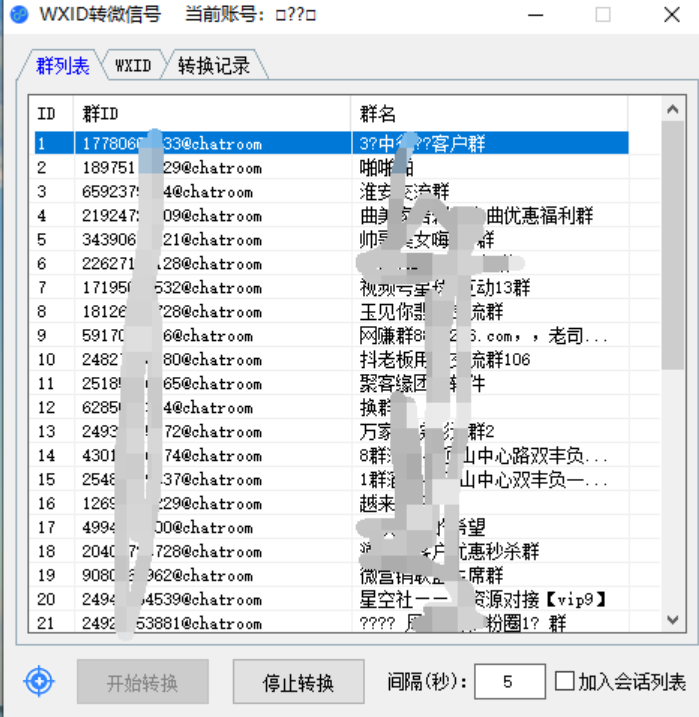Minimize the WXID转微信号 window
The width and height of the screenshot is (699, 717).
535,15
